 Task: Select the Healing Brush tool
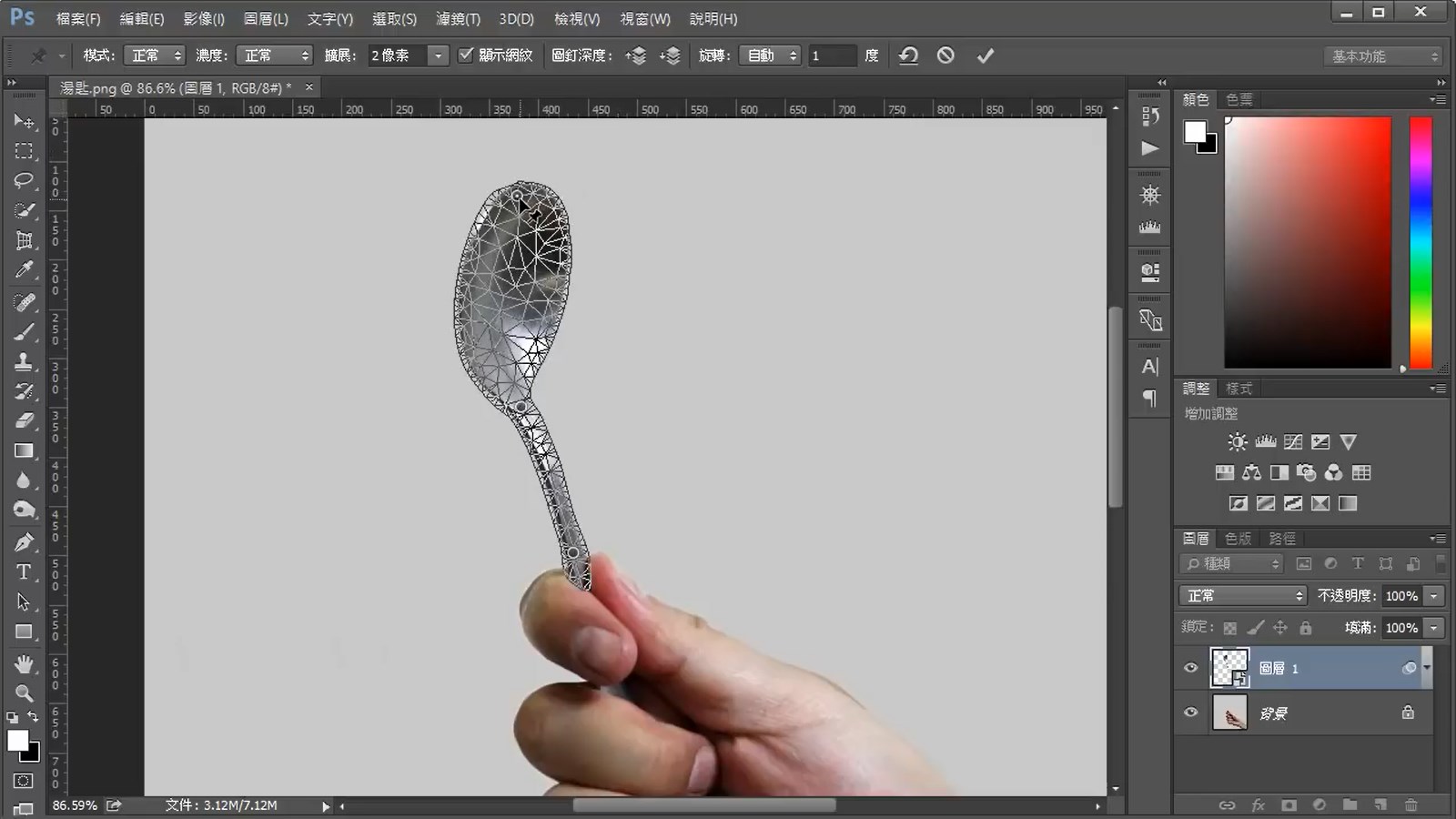[x=24, y=302]
